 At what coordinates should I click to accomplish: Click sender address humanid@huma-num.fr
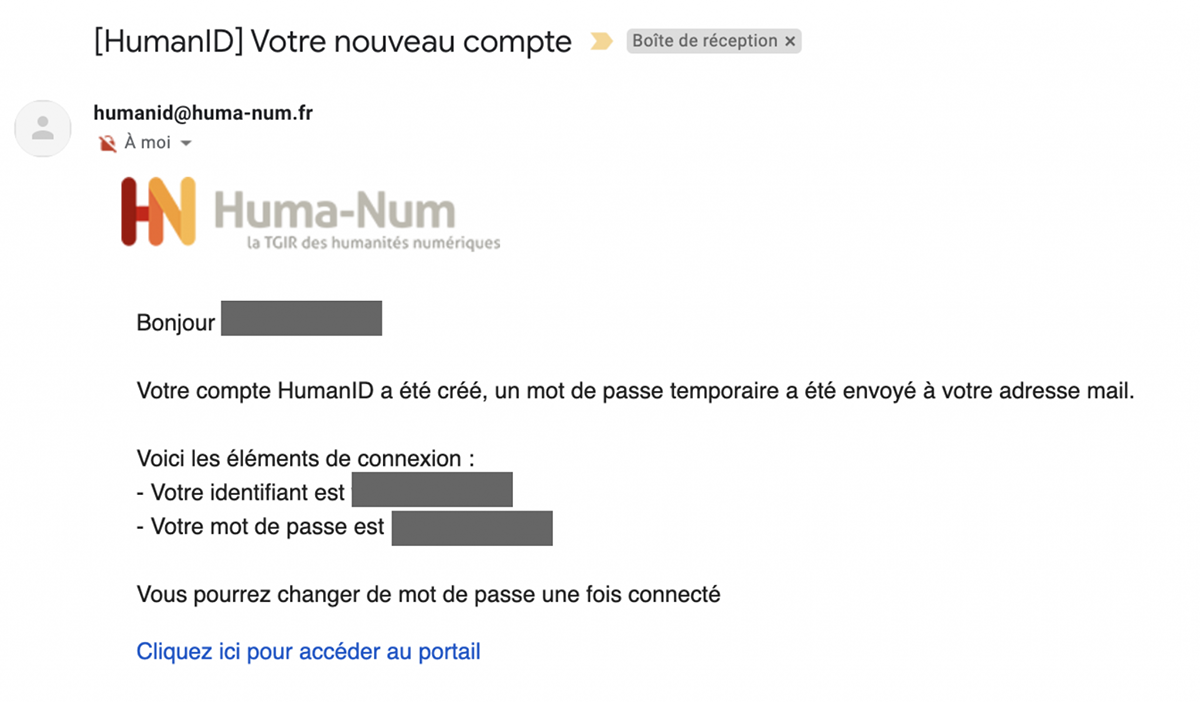203,113
